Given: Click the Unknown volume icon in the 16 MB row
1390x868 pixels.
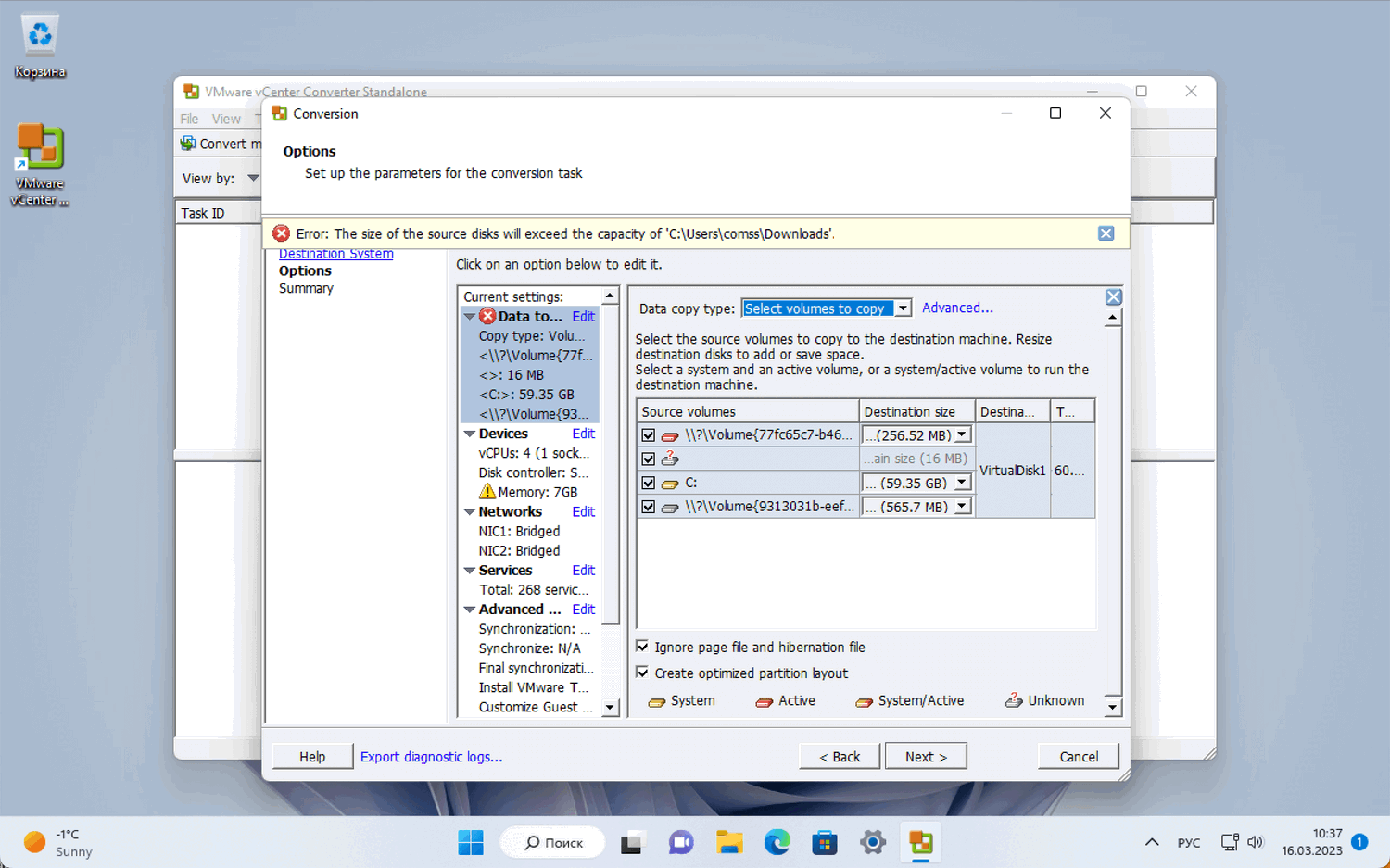Looking at the screenshot, I should 670,459.
